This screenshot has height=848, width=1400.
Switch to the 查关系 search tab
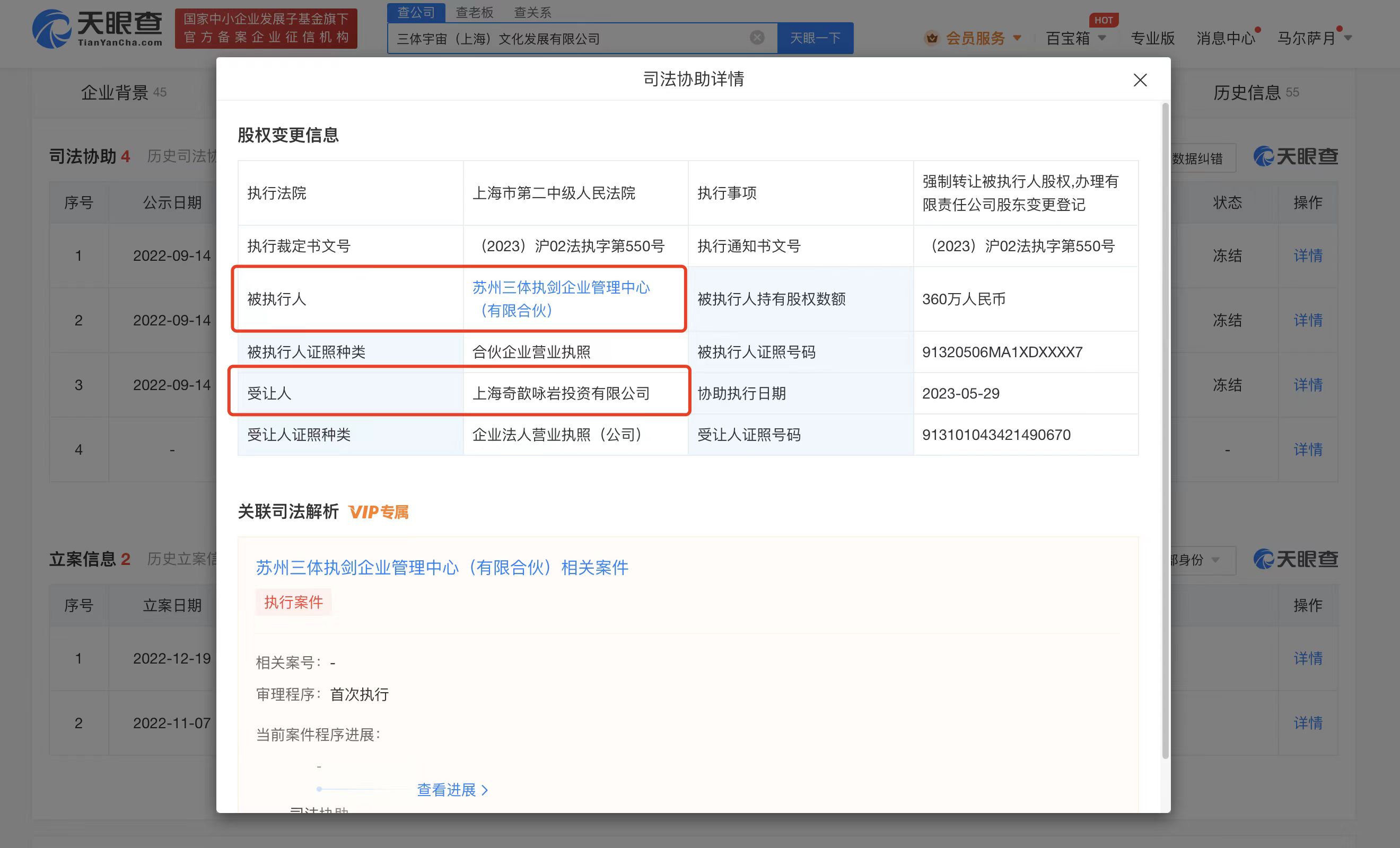[x=532, y=12]
